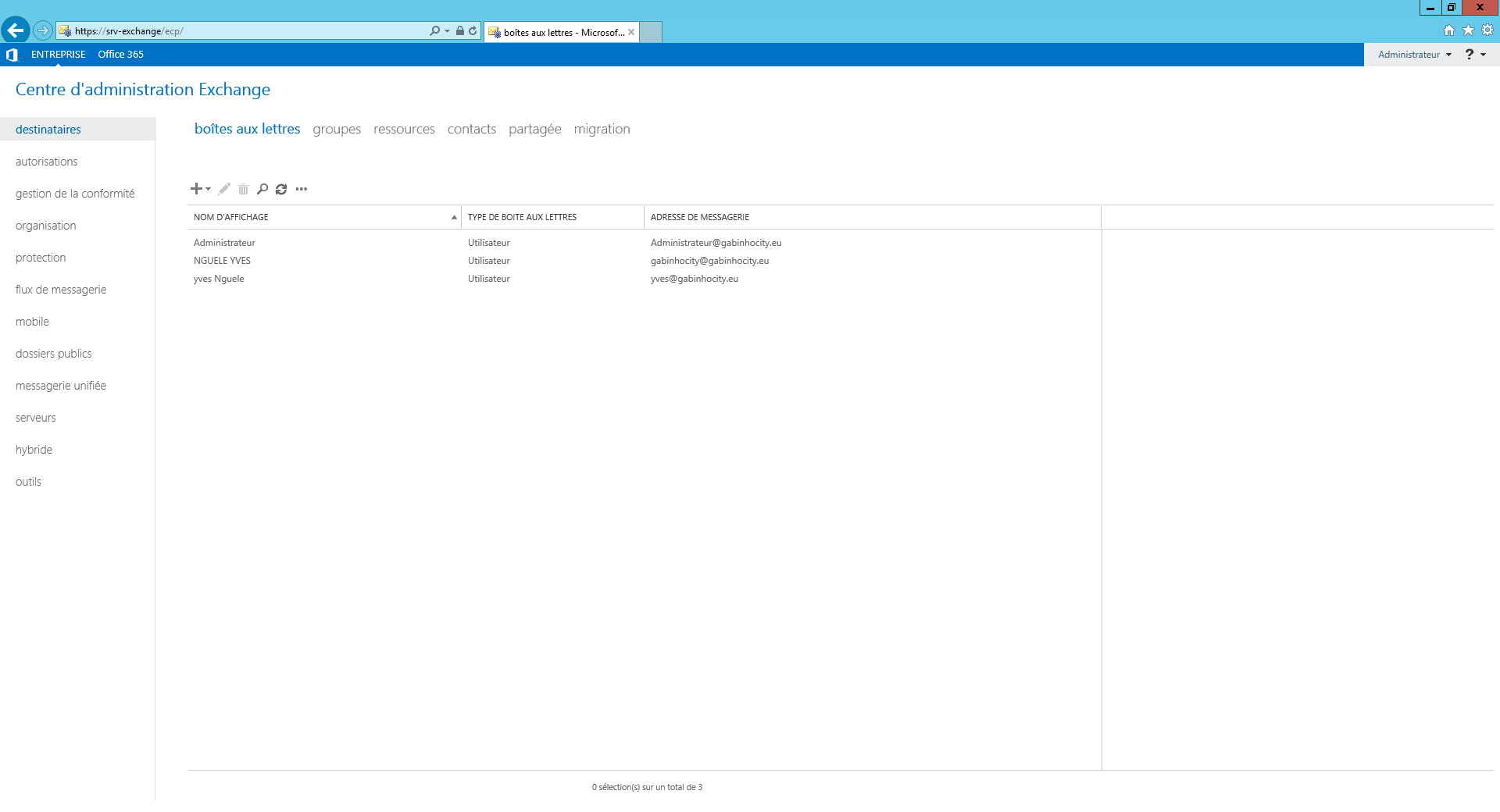Select the Administrateur mailbox row
Viewport: 1500px width, 812px height.
pos(645,243)
